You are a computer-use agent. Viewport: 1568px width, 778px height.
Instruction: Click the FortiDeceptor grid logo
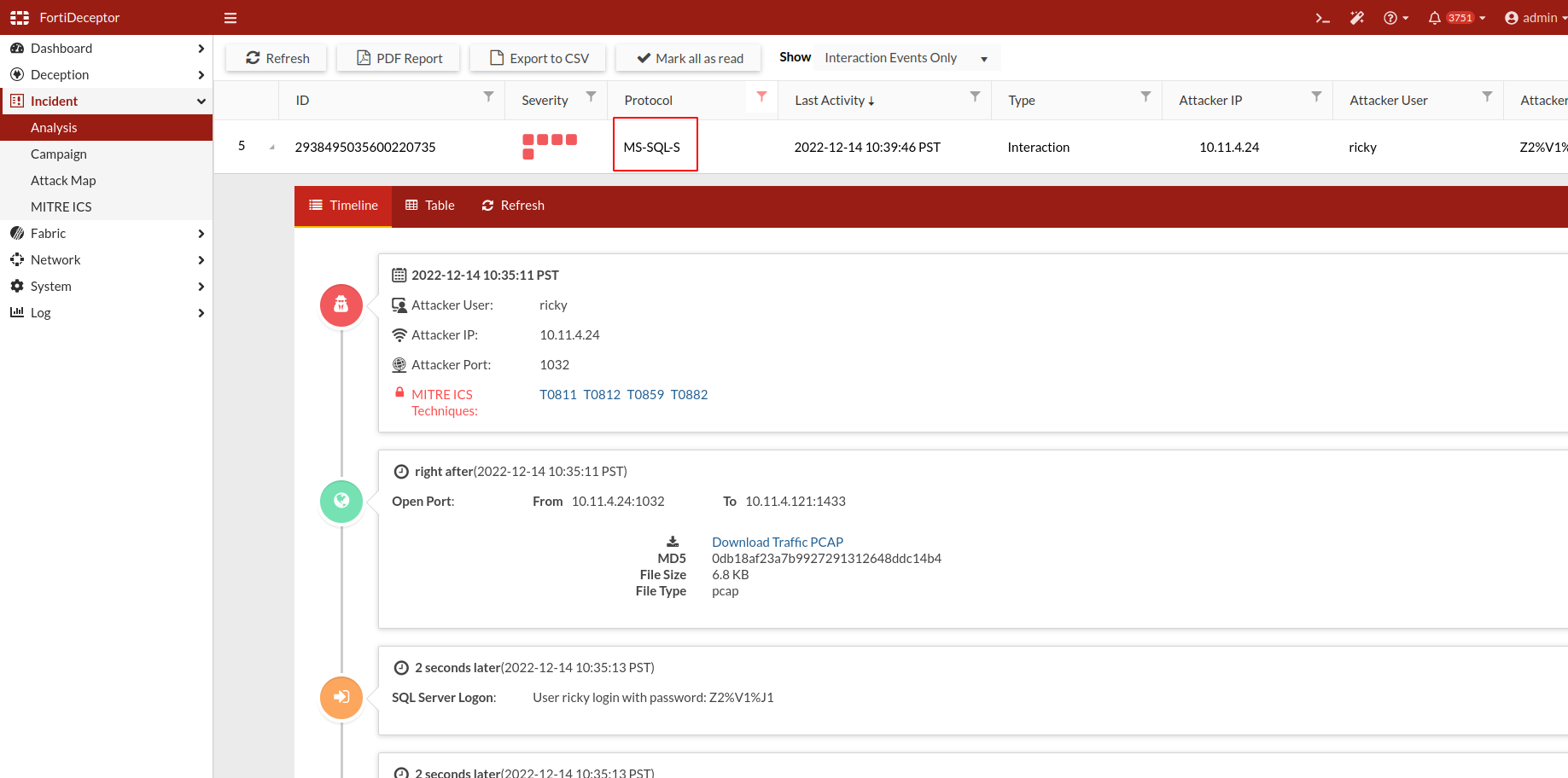tap(19, 16)
